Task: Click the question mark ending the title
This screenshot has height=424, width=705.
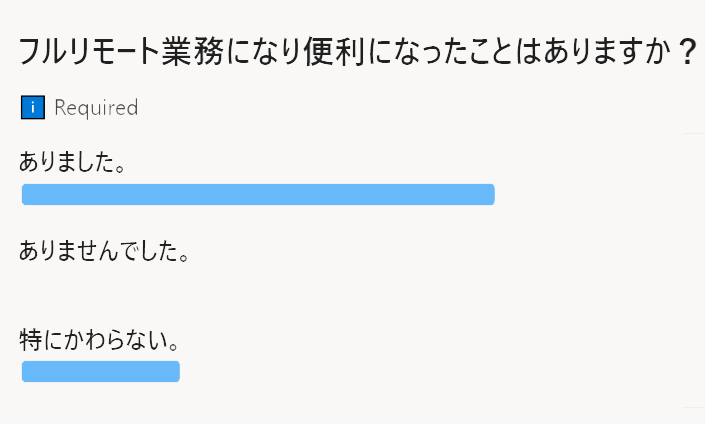Action: click(685, 52)
